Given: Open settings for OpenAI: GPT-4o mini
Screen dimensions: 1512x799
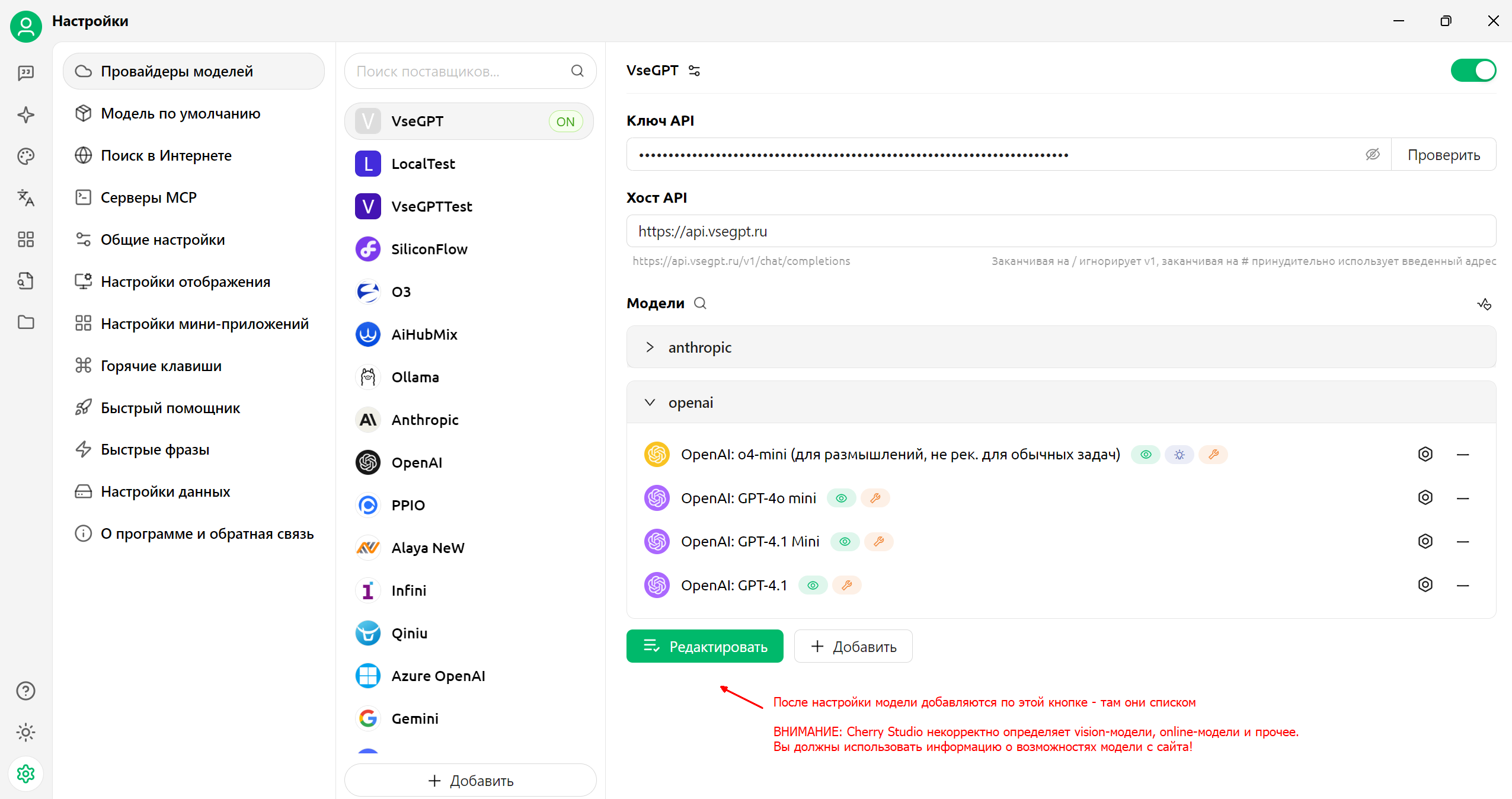Looking at the screenshot, I should pos(1425,497).
